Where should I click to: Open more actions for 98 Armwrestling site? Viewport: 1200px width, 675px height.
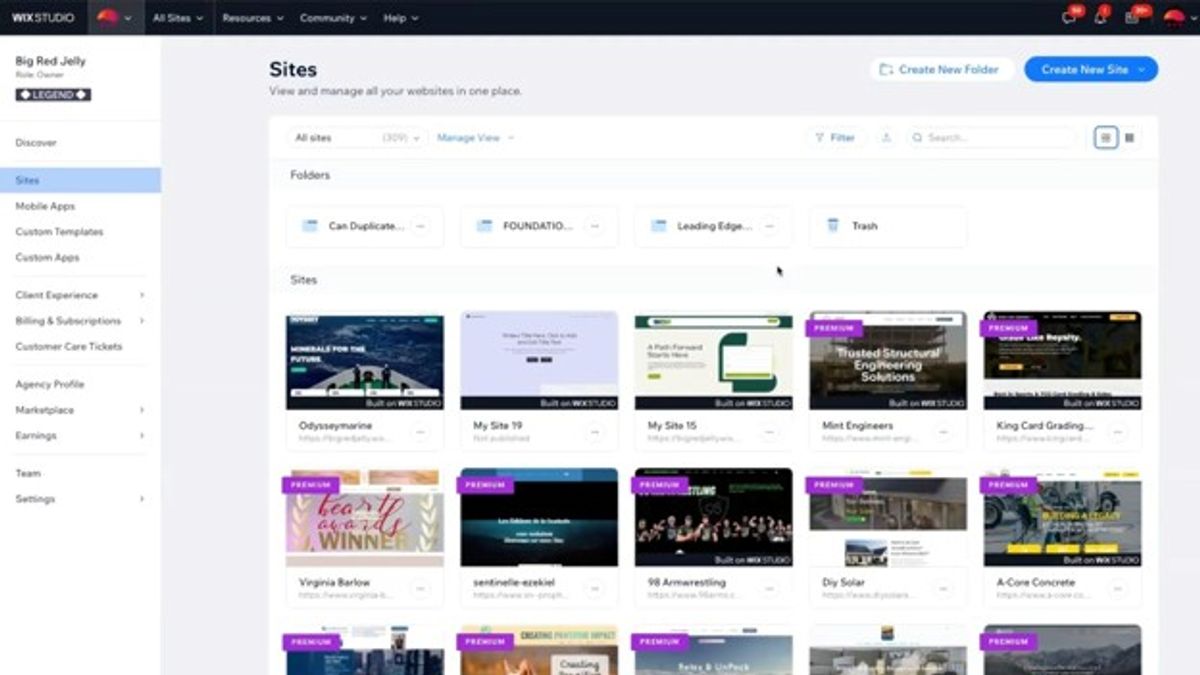pyautogui.click(x=769, y=589)
